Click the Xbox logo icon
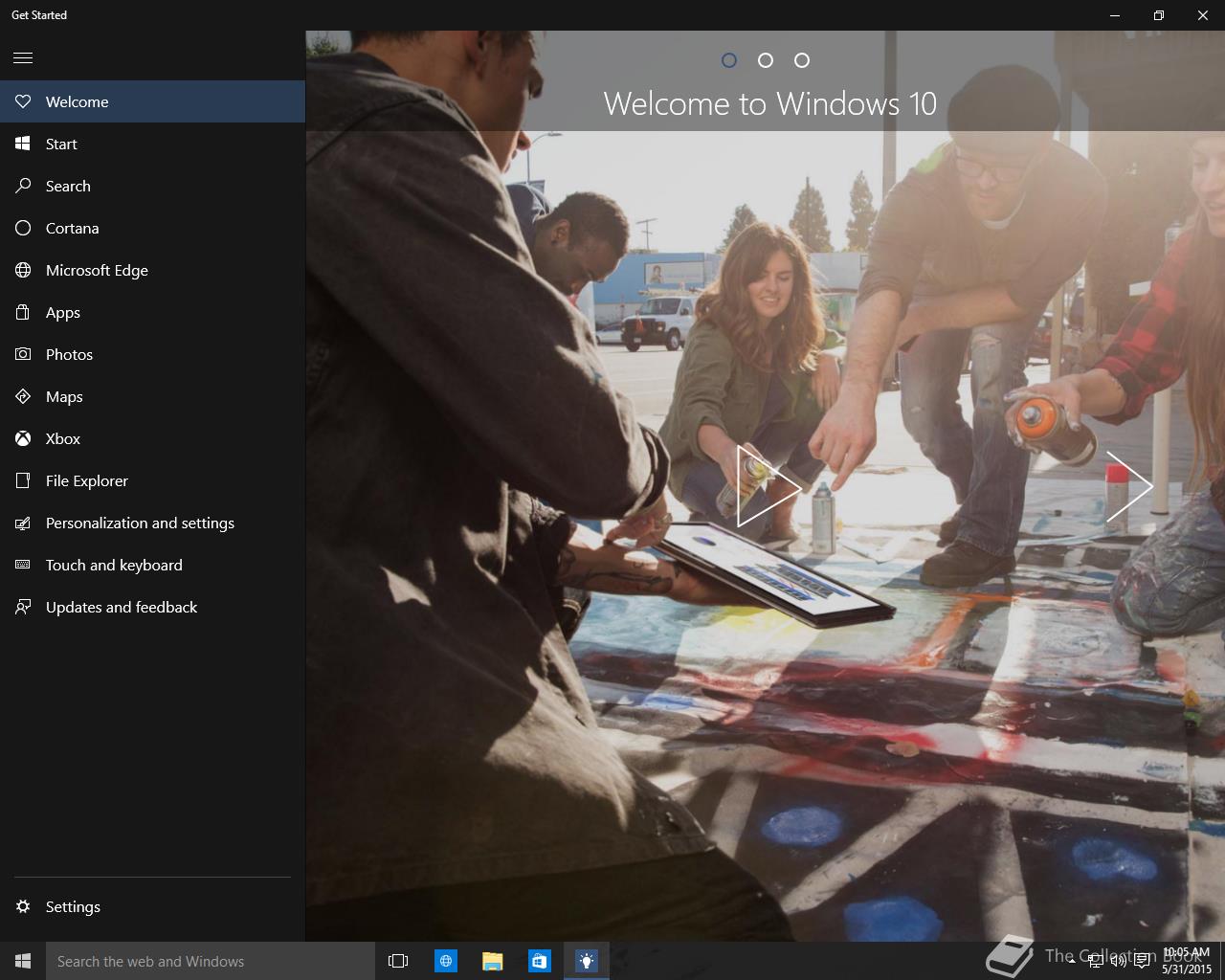1225x980 pixels. 23,438
